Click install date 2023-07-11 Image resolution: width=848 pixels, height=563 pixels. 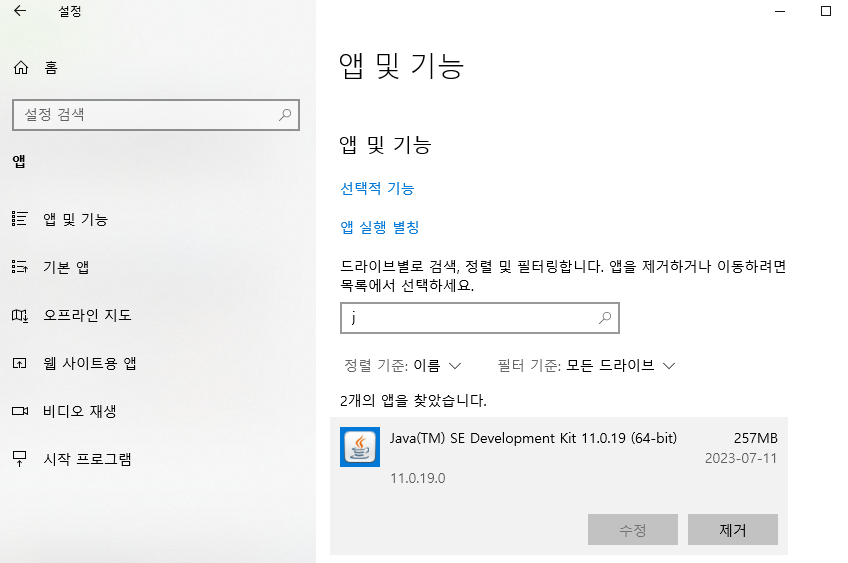[741, 459]
